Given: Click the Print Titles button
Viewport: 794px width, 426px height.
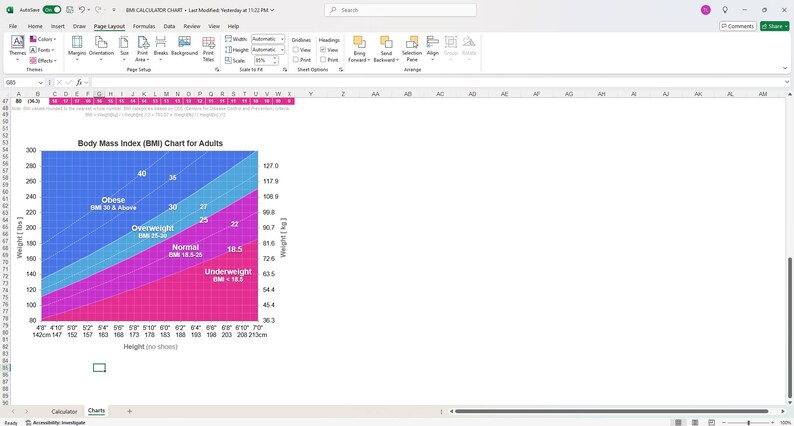Looking at the screenshot, I should 208,49.
